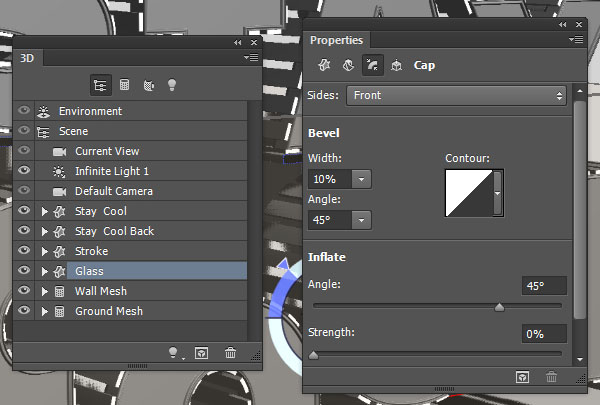
Task: Hide the Glass object
Action: coord(24,270)
